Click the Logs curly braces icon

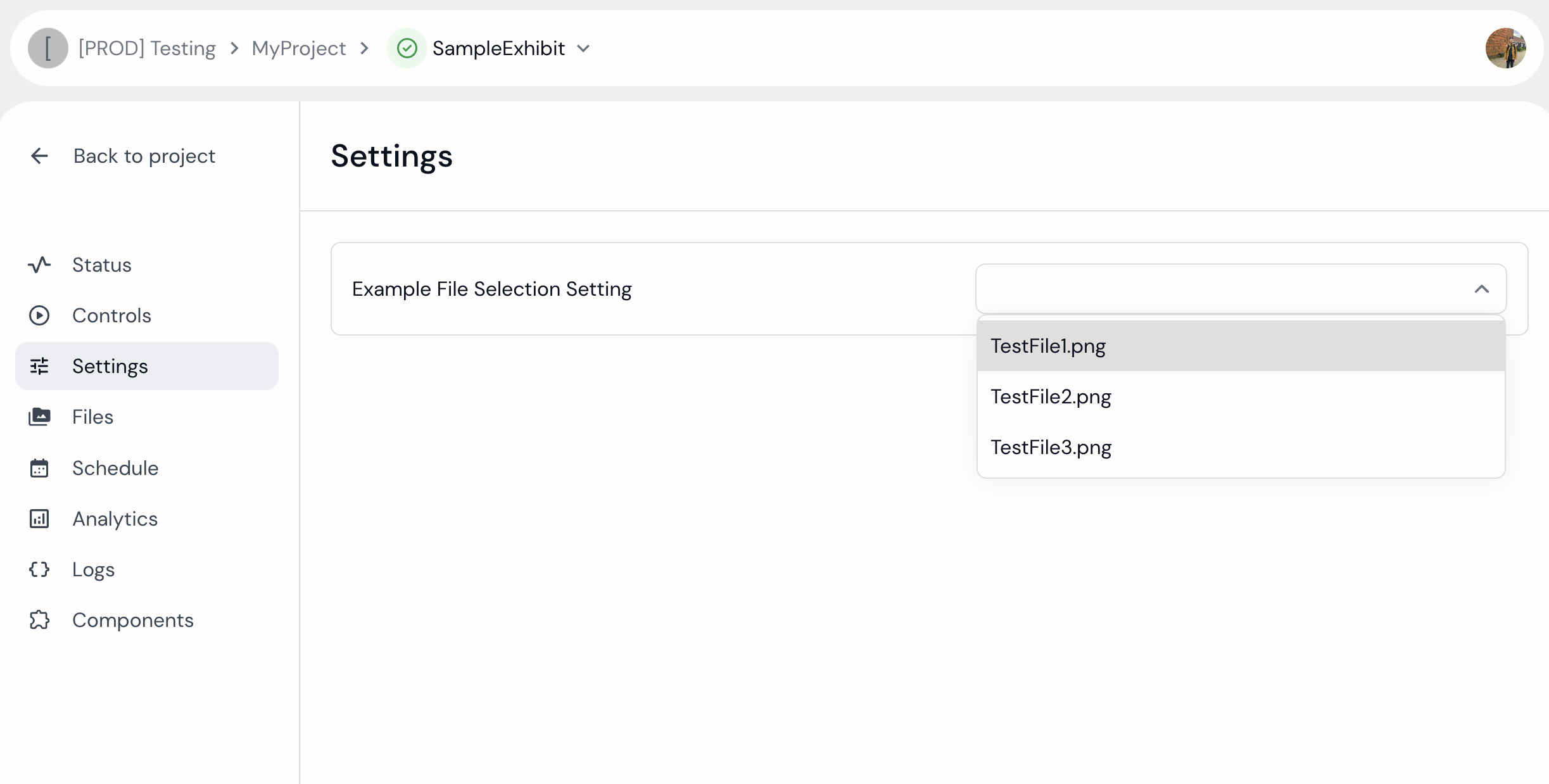coord(39,569)
